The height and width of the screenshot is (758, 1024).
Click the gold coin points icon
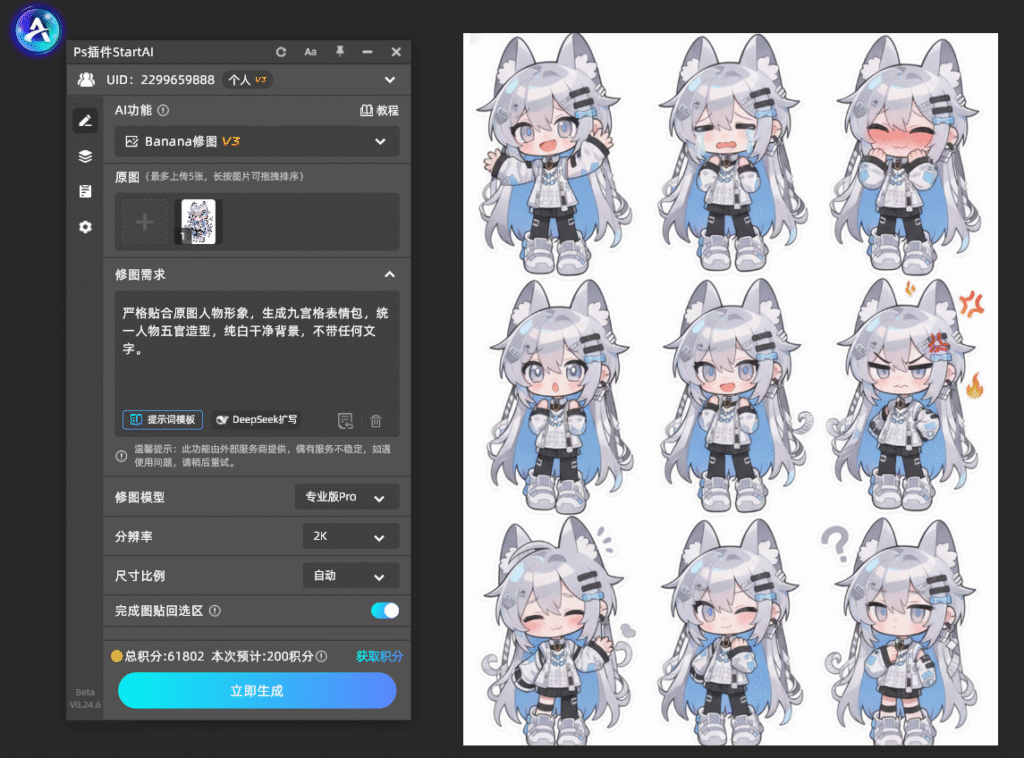point(117,656)
